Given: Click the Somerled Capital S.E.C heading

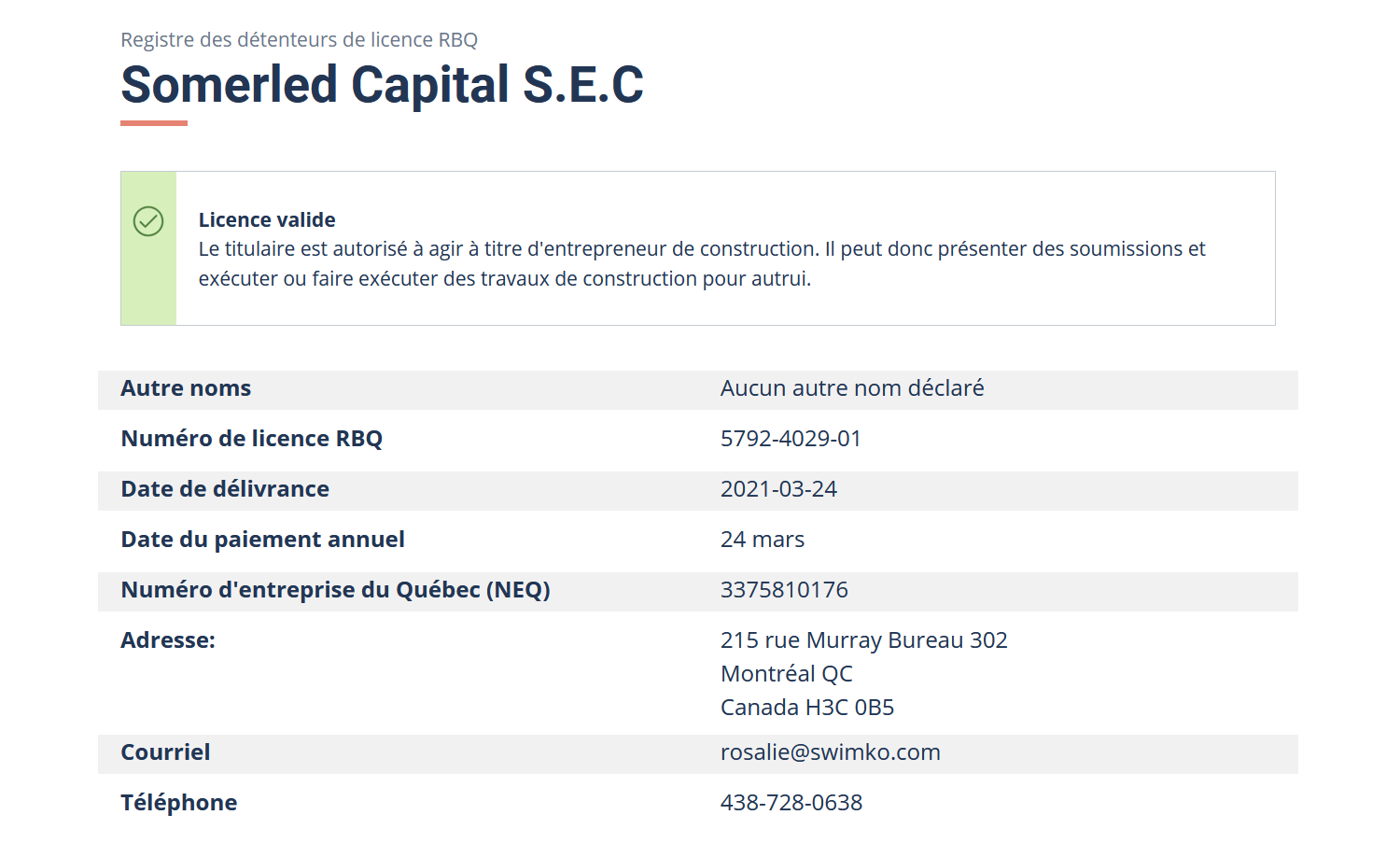Looking at the screenshot, I should pos(382,85).
